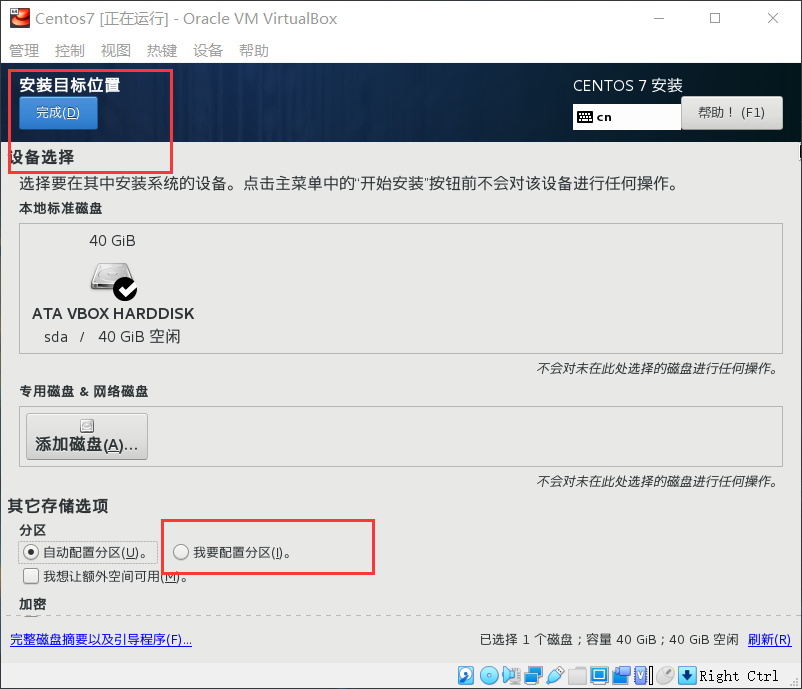Click the optical disc status icon

[x=489, y=675]
